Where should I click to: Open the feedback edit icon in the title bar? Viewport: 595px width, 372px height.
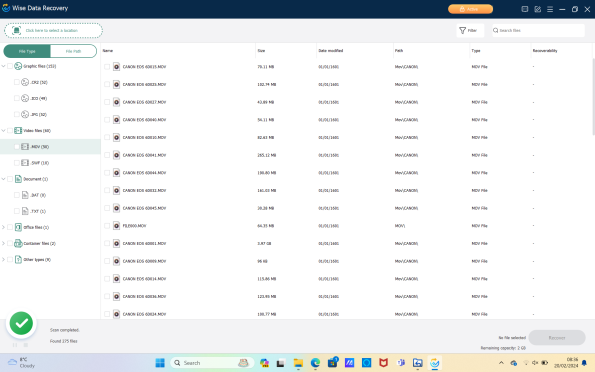[x=538, y=9]
